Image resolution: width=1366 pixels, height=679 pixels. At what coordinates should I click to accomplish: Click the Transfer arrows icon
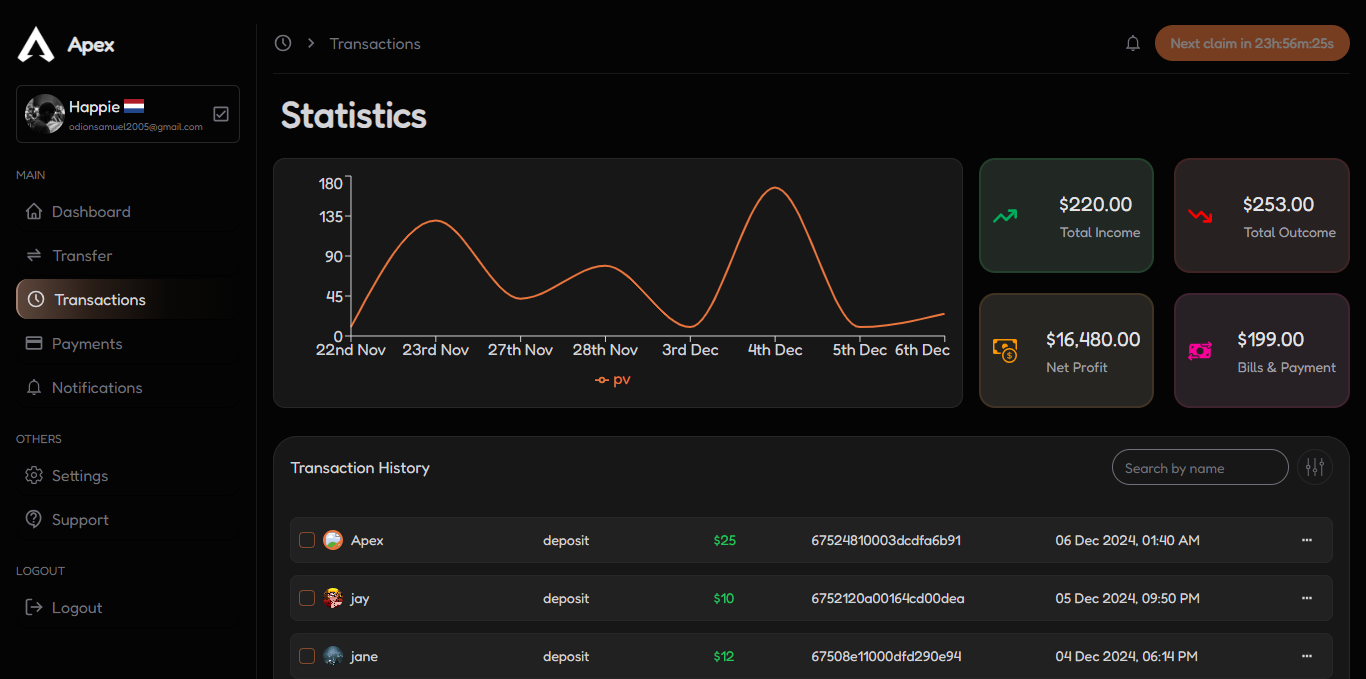pyautogui.click(x=34, y=256)
